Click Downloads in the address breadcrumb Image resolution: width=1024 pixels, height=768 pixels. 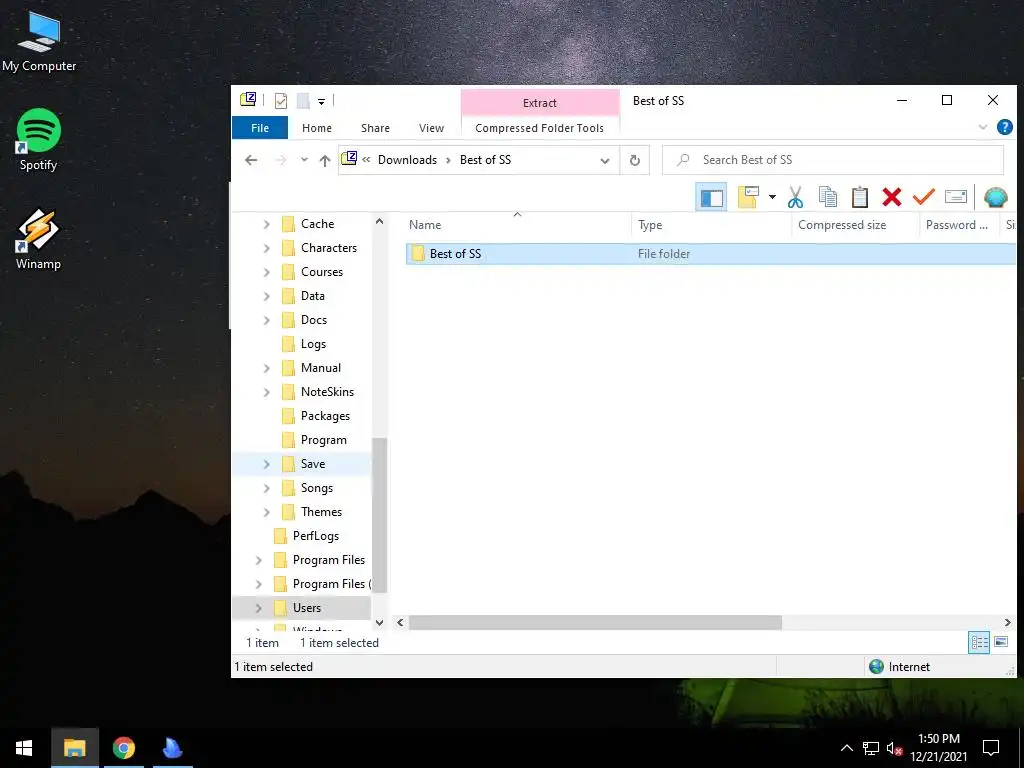[407, 160]
